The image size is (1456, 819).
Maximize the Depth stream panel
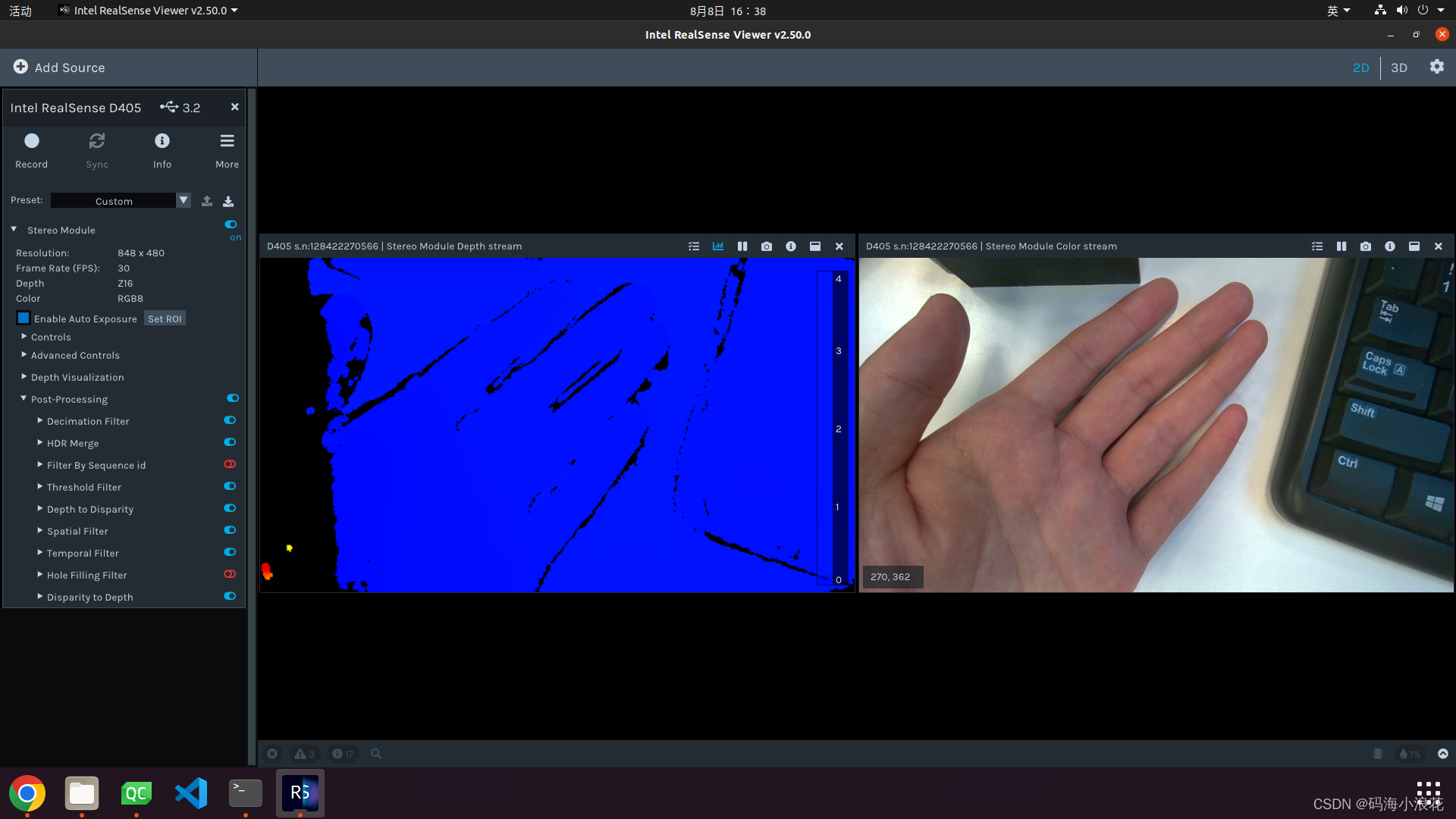[815, 246]
